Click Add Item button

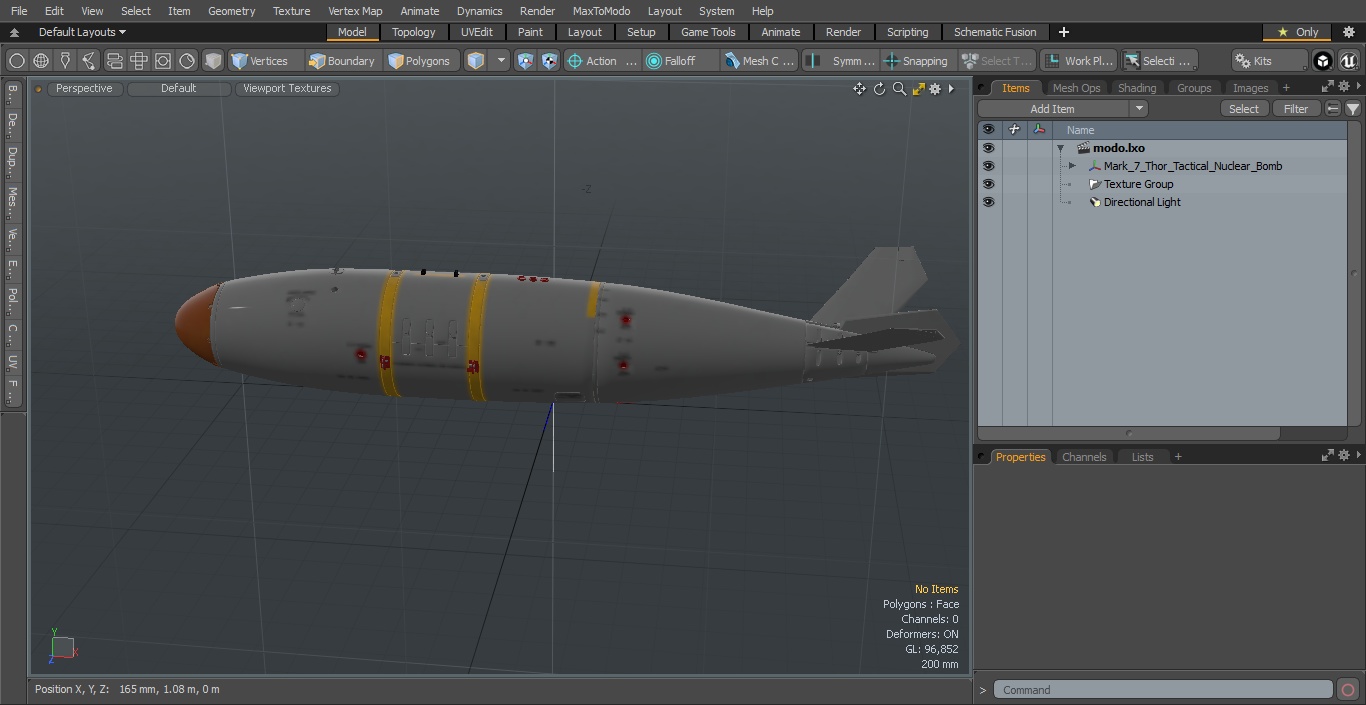[1053, 109]
